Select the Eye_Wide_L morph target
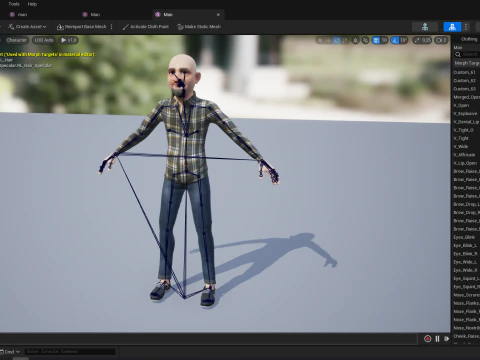This screenshot has width=480, height=360. (465, 262)
